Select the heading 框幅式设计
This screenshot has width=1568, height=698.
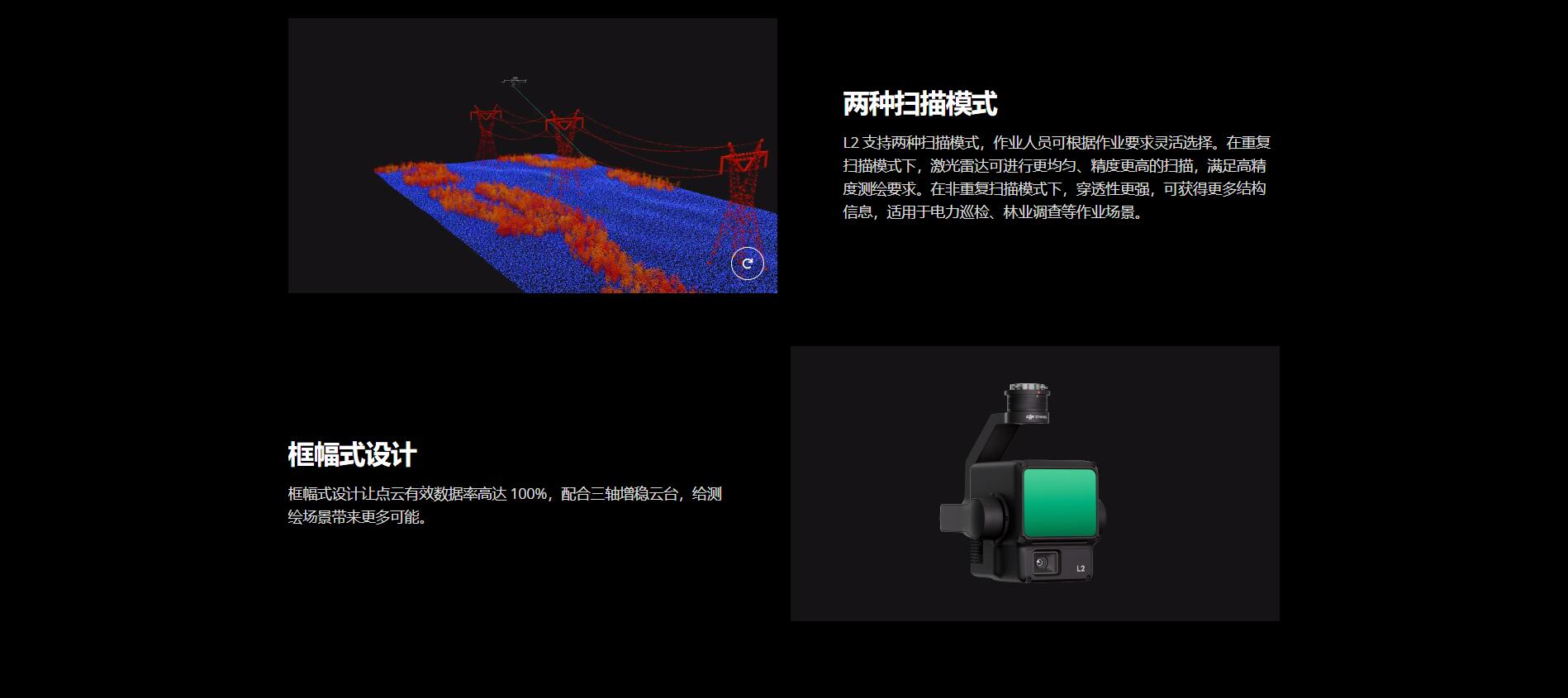[x=352, y=455]
